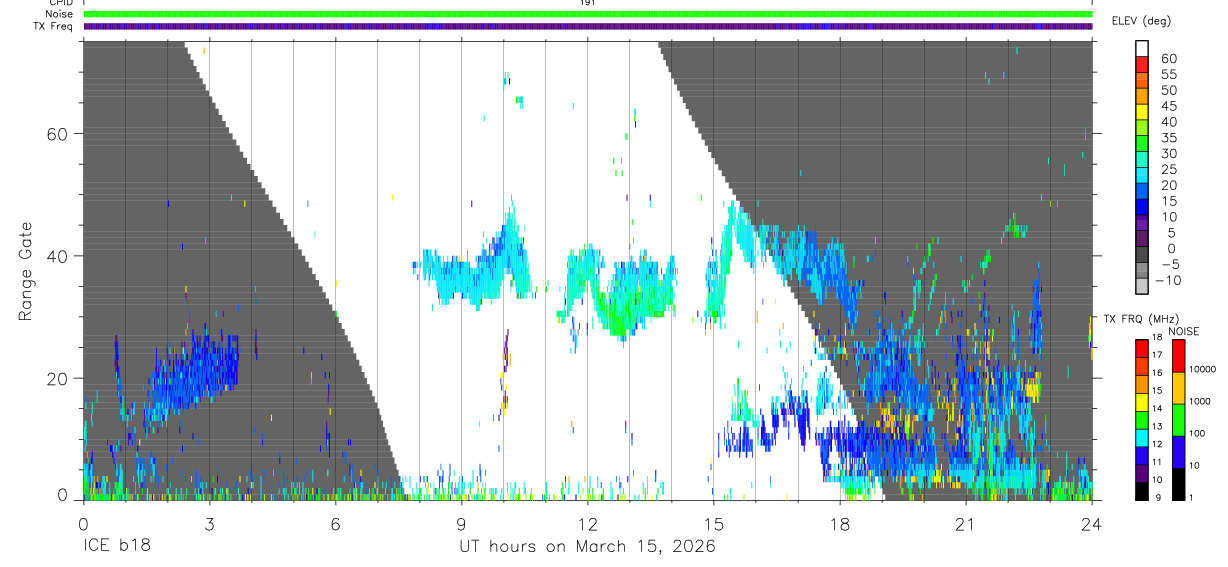The image size is (1228, 567).
Task: Click the '18' hour tick on time axis
Action: click(x=839, y=524)
